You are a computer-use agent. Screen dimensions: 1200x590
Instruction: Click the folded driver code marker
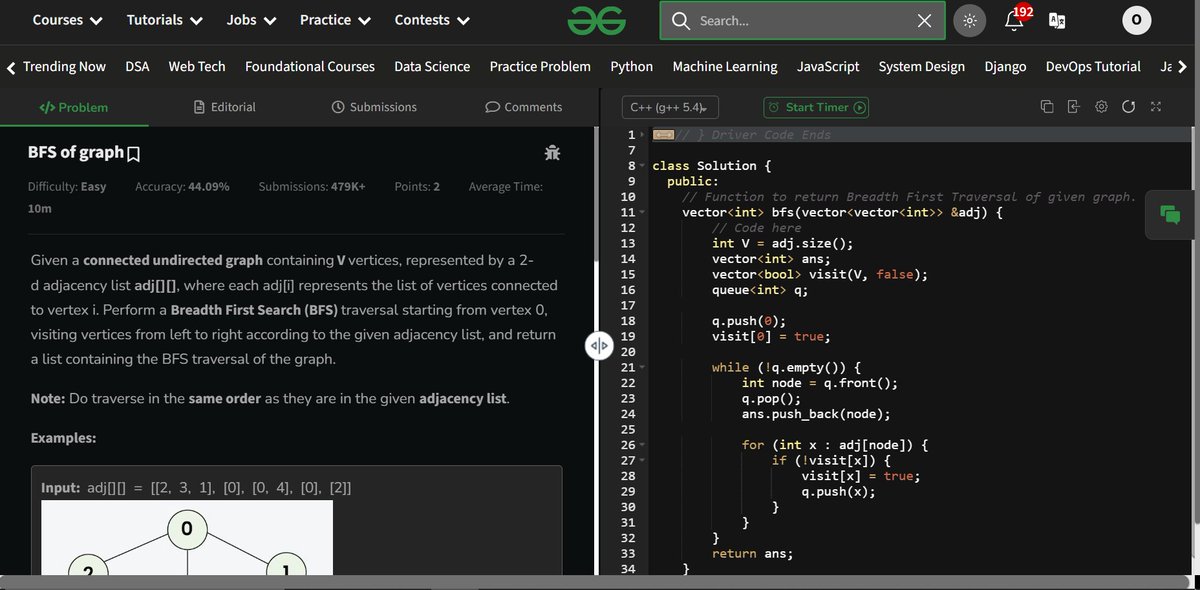click(x=664, y=135)
